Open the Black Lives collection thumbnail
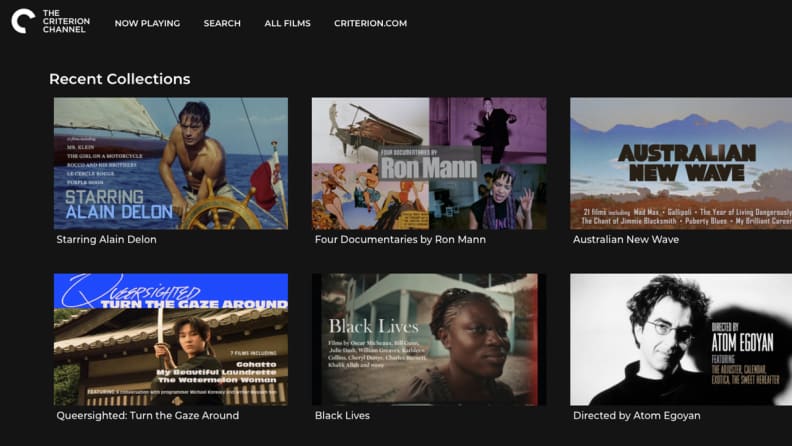The image size is (792, 446). 429,339
